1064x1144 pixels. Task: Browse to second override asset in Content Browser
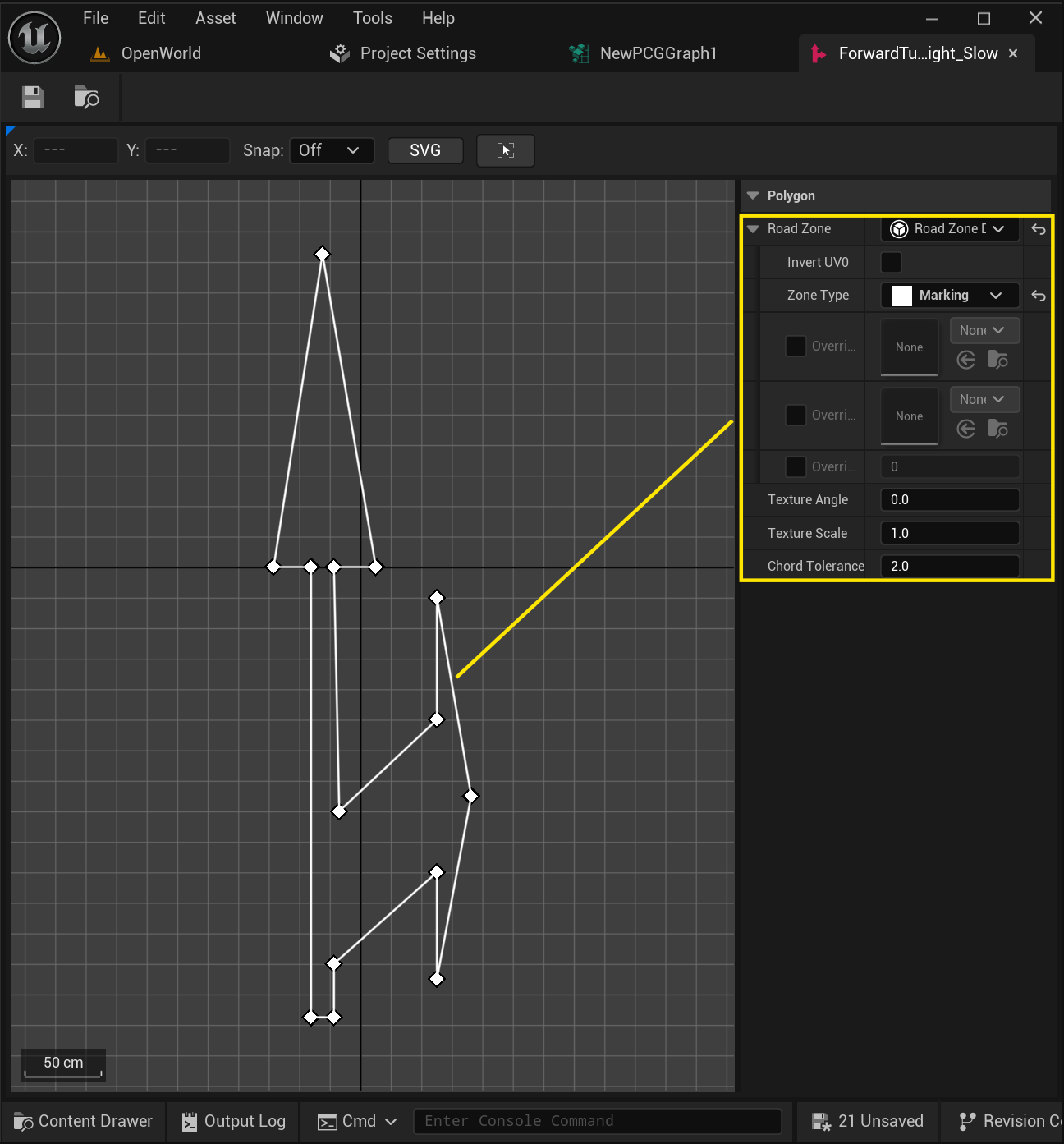pos(998,429)
